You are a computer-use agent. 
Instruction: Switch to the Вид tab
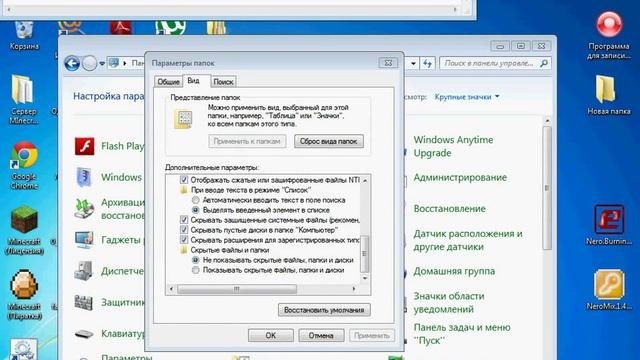pyautogui.click(x=194, y=81)
